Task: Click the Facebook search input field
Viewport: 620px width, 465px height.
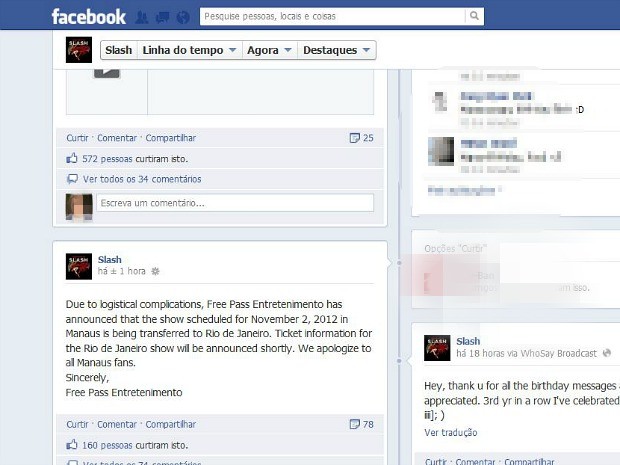Action: (333, 16)
